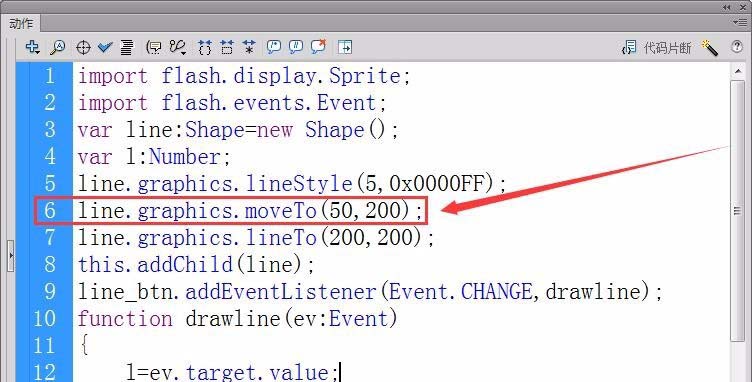Click the opening brace on line 11
752x382 pixels.
pos(84,345)
